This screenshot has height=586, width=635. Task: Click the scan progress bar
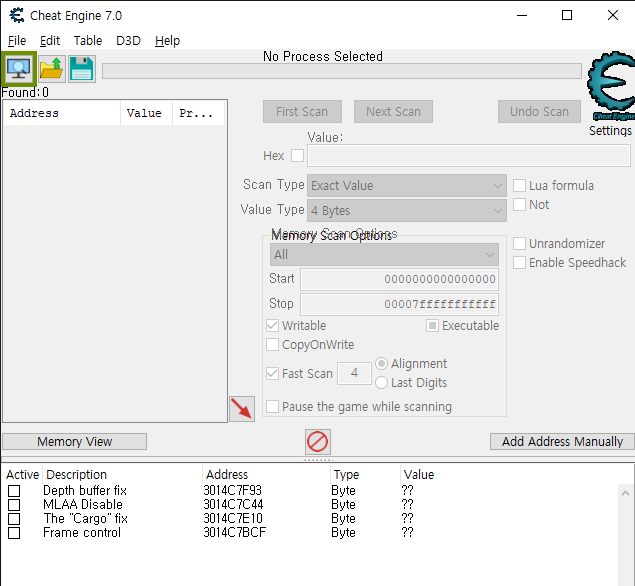342,71
